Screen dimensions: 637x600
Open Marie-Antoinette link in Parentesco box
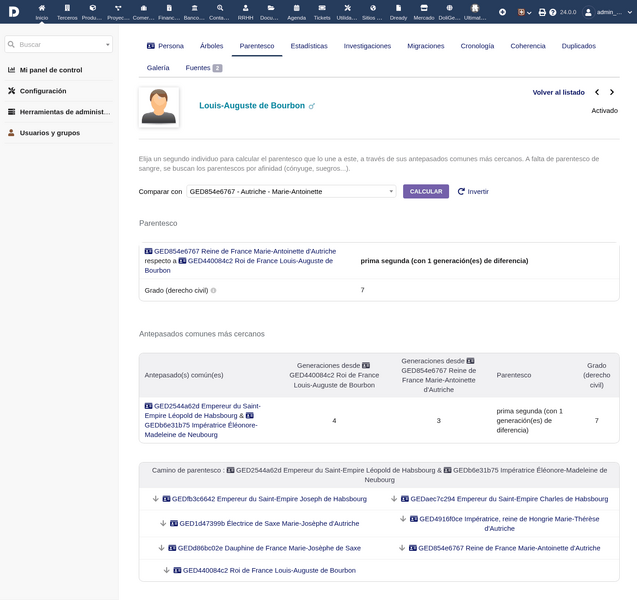(240, 251)
